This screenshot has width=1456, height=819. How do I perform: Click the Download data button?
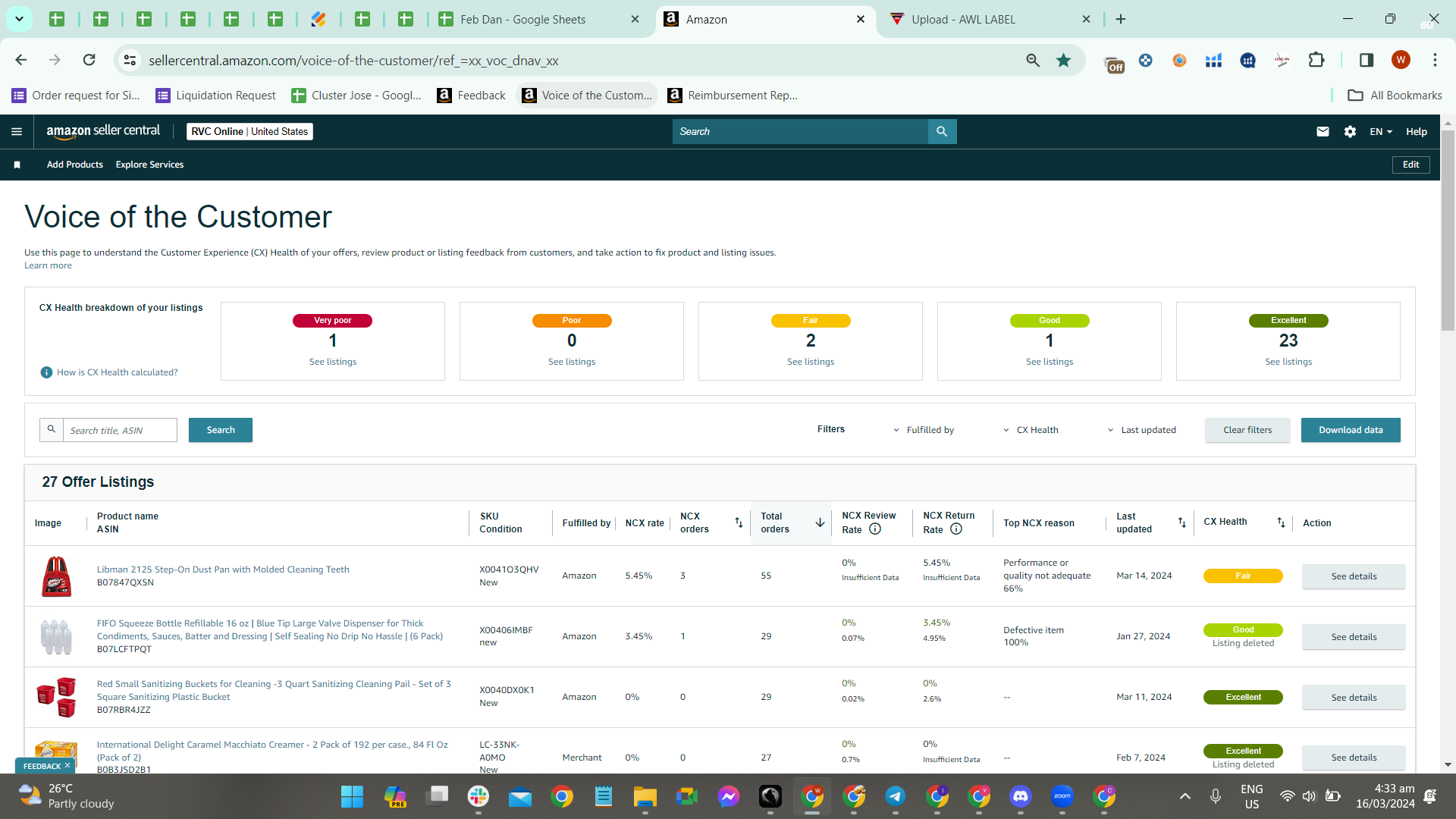tap(1351, 430)
